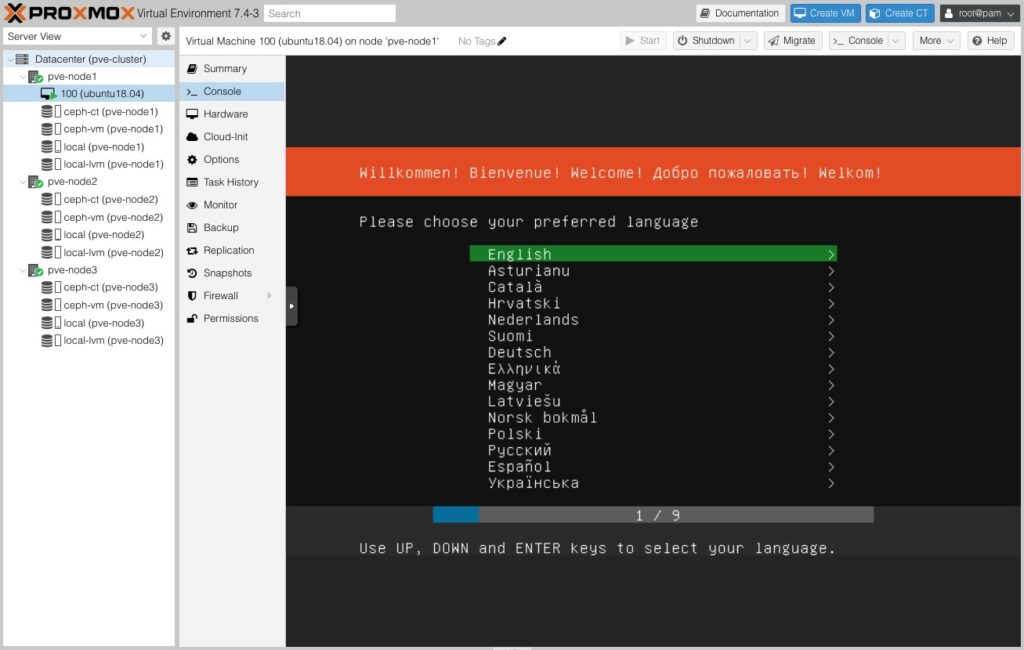
Task: Click the Replication arrows icon
Action: [x=192, y=250]
